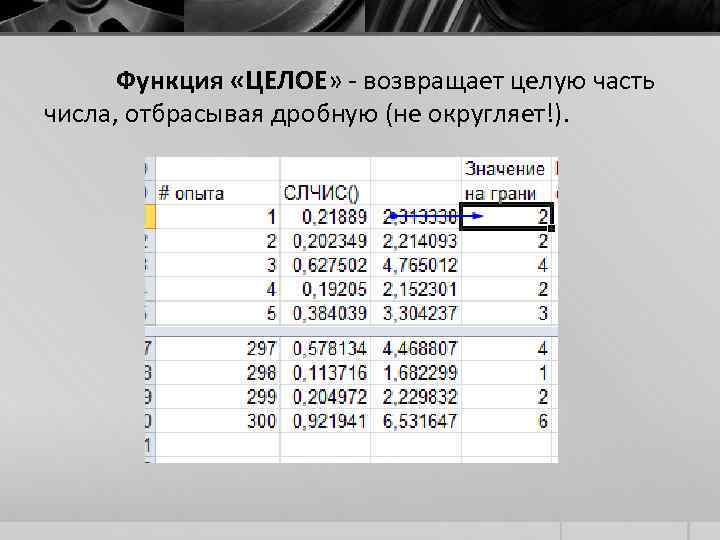Click the fill handle of selected cell
Image resolution: width=720 pixels, height=540 pixels.
tap(551, 228)
